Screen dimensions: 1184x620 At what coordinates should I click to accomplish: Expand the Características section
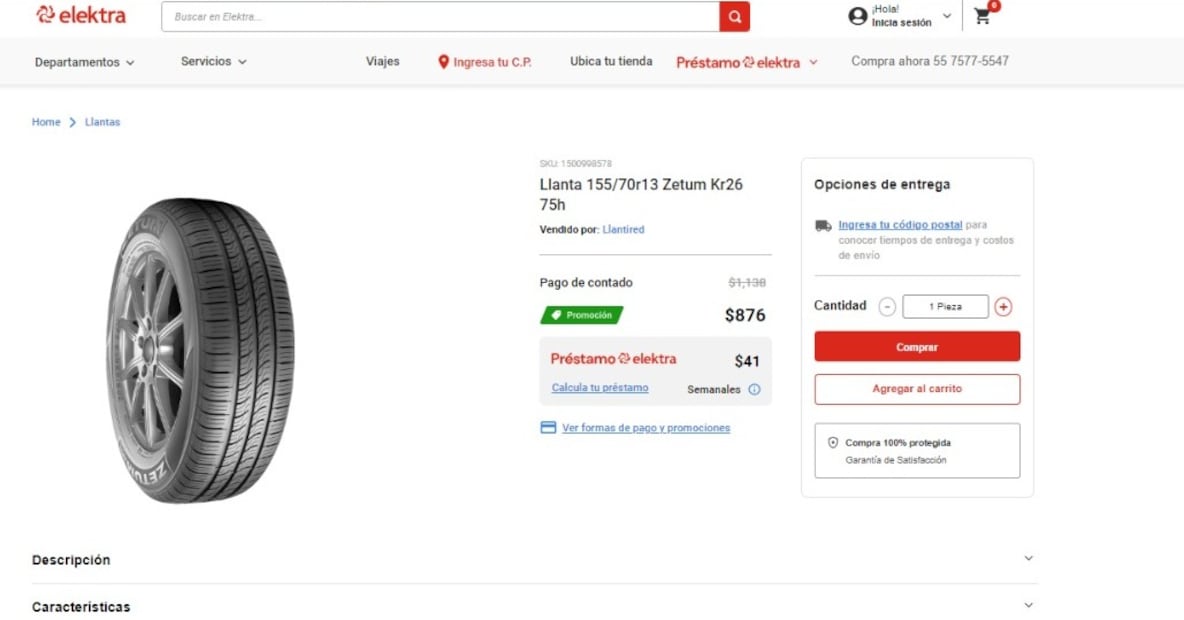[534, 606]
